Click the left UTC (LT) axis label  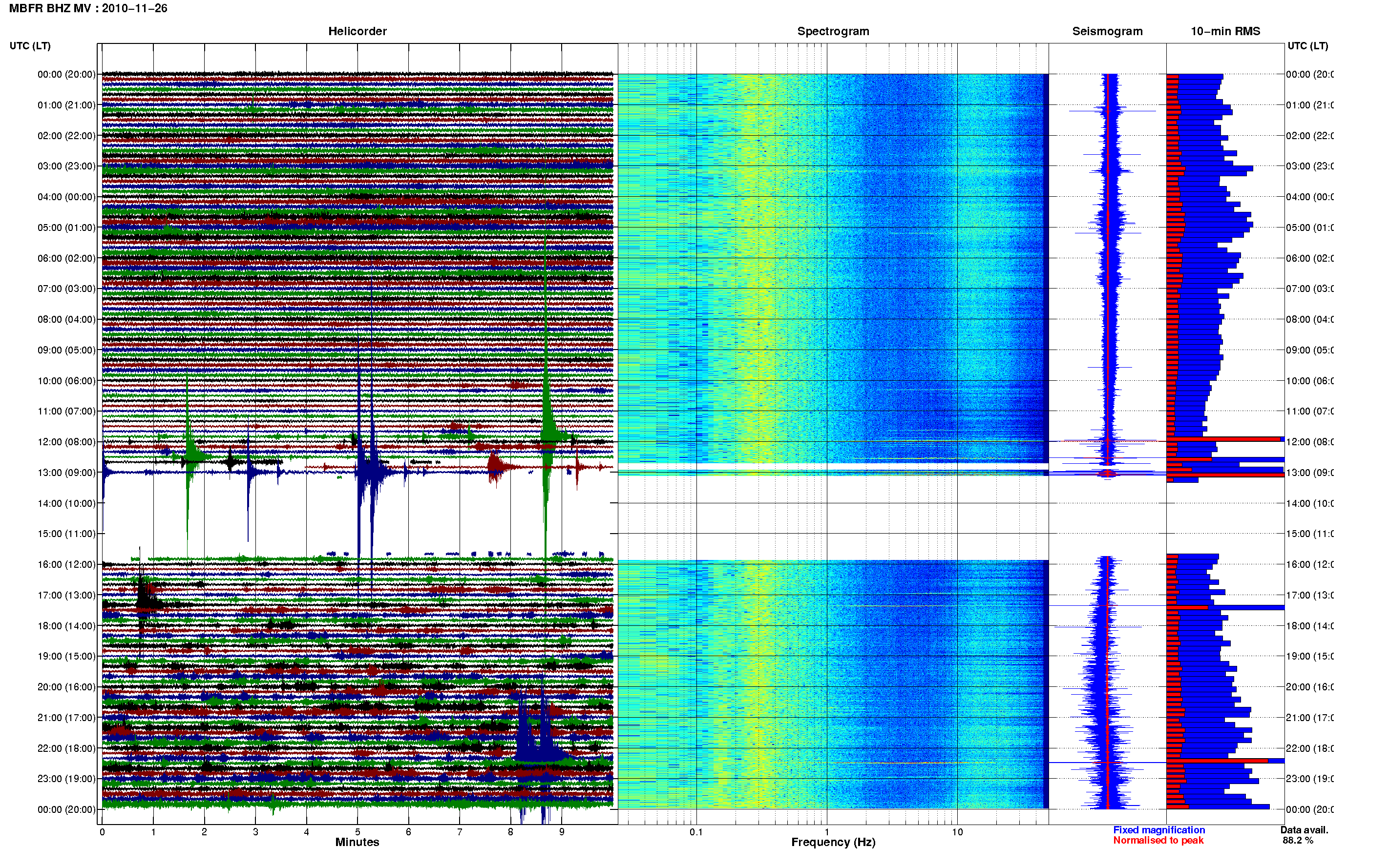click(30, 46)
